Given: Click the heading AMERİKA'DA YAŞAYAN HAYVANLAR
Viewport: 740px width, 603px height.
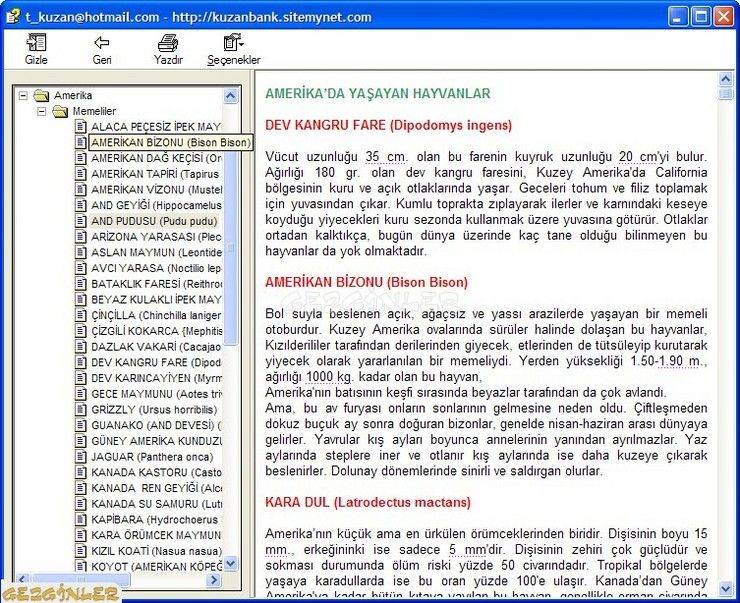Looking at the screenshot, I should (x=378, y=93).
